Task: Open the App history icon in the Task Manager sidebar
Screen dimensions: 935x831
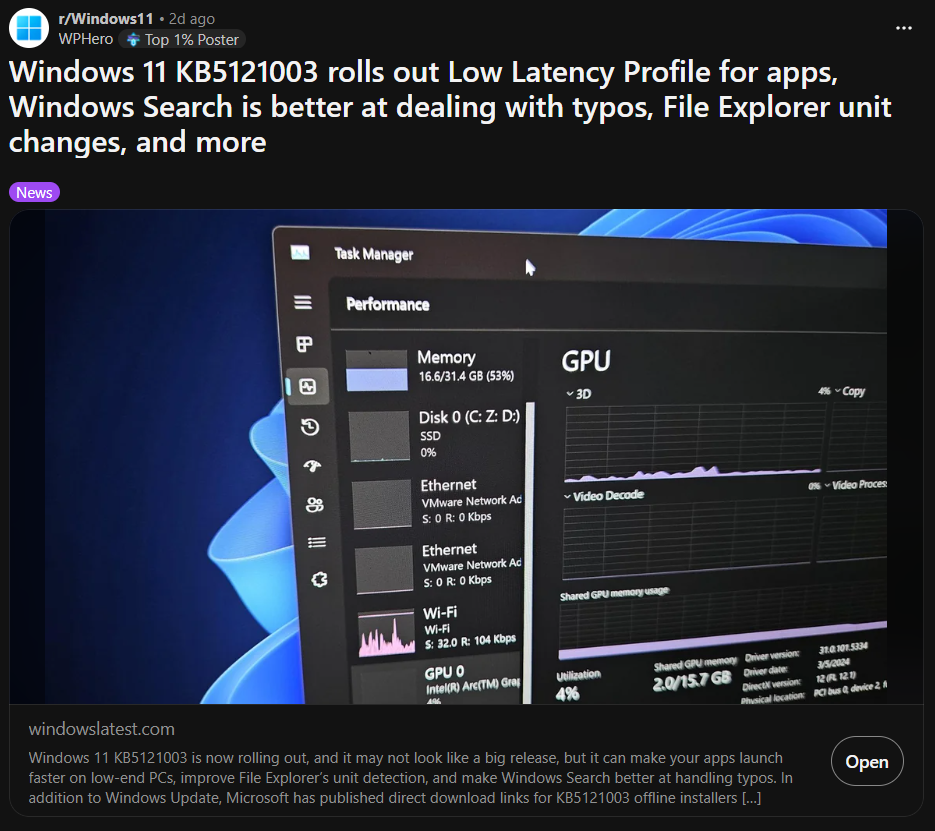Action: 310,427
